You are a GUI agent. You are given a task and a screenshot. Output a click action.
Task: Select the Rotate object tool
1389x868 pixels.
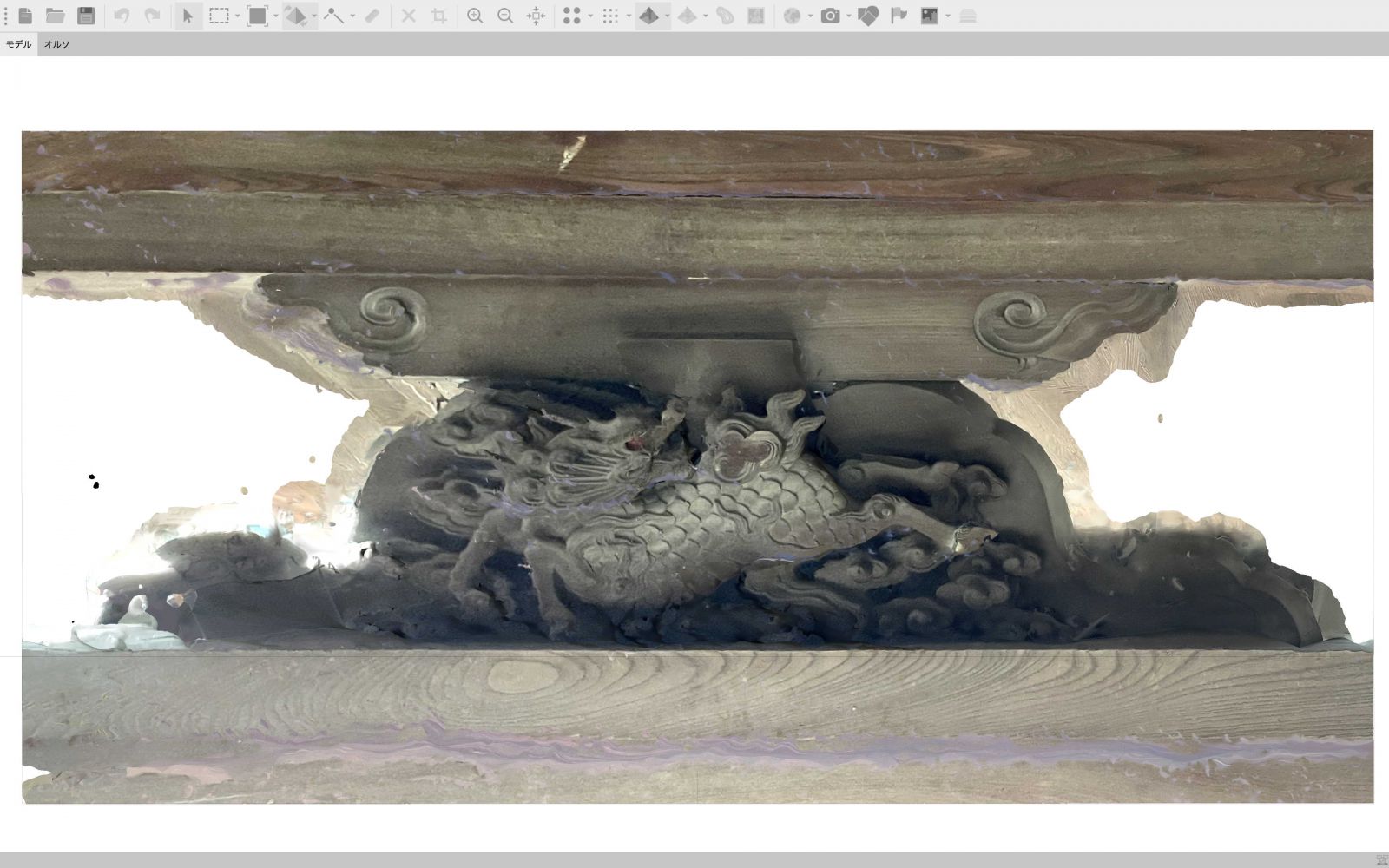point(296,16)
